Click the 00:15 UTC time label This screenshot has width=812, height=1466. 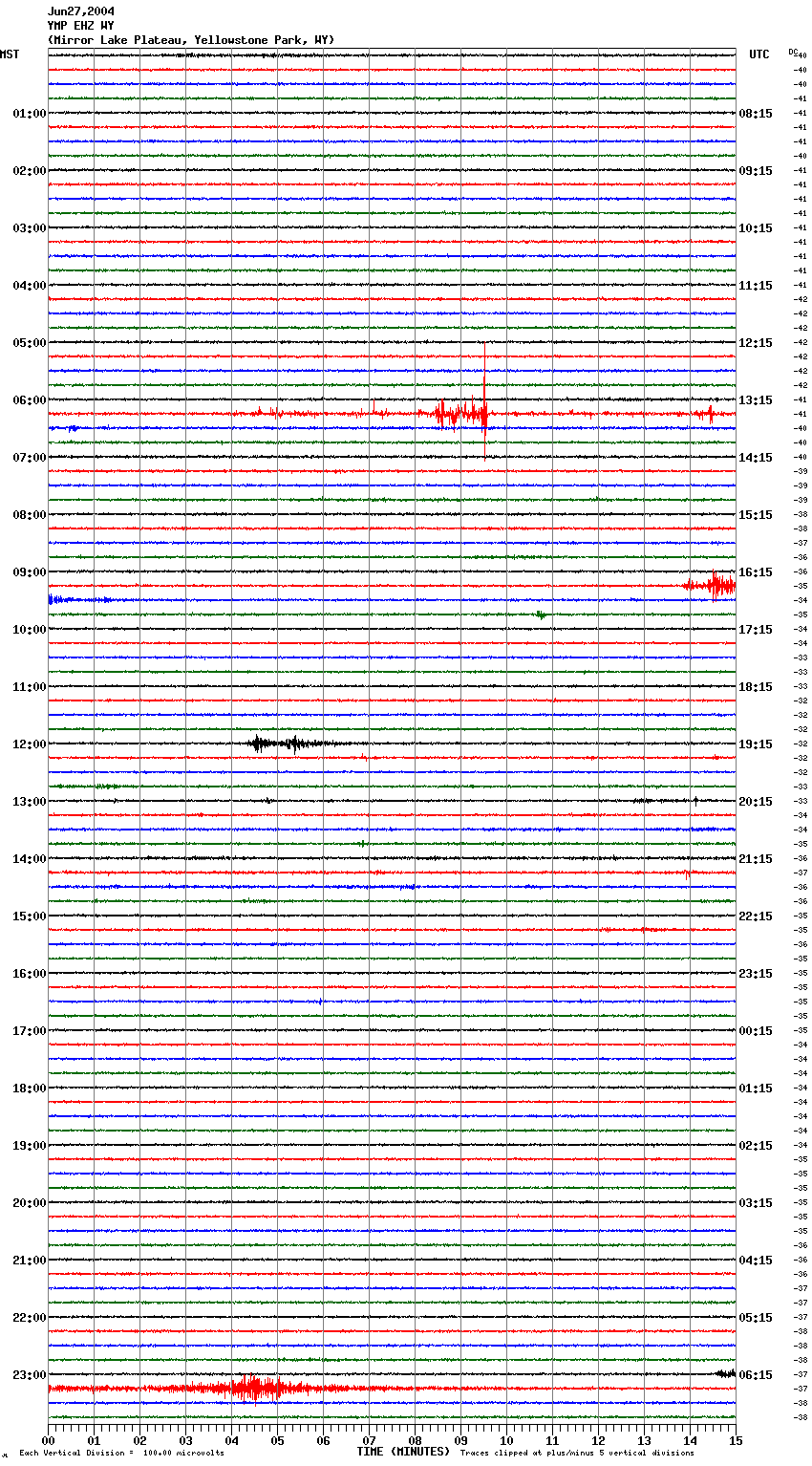tap(756, 1031)
